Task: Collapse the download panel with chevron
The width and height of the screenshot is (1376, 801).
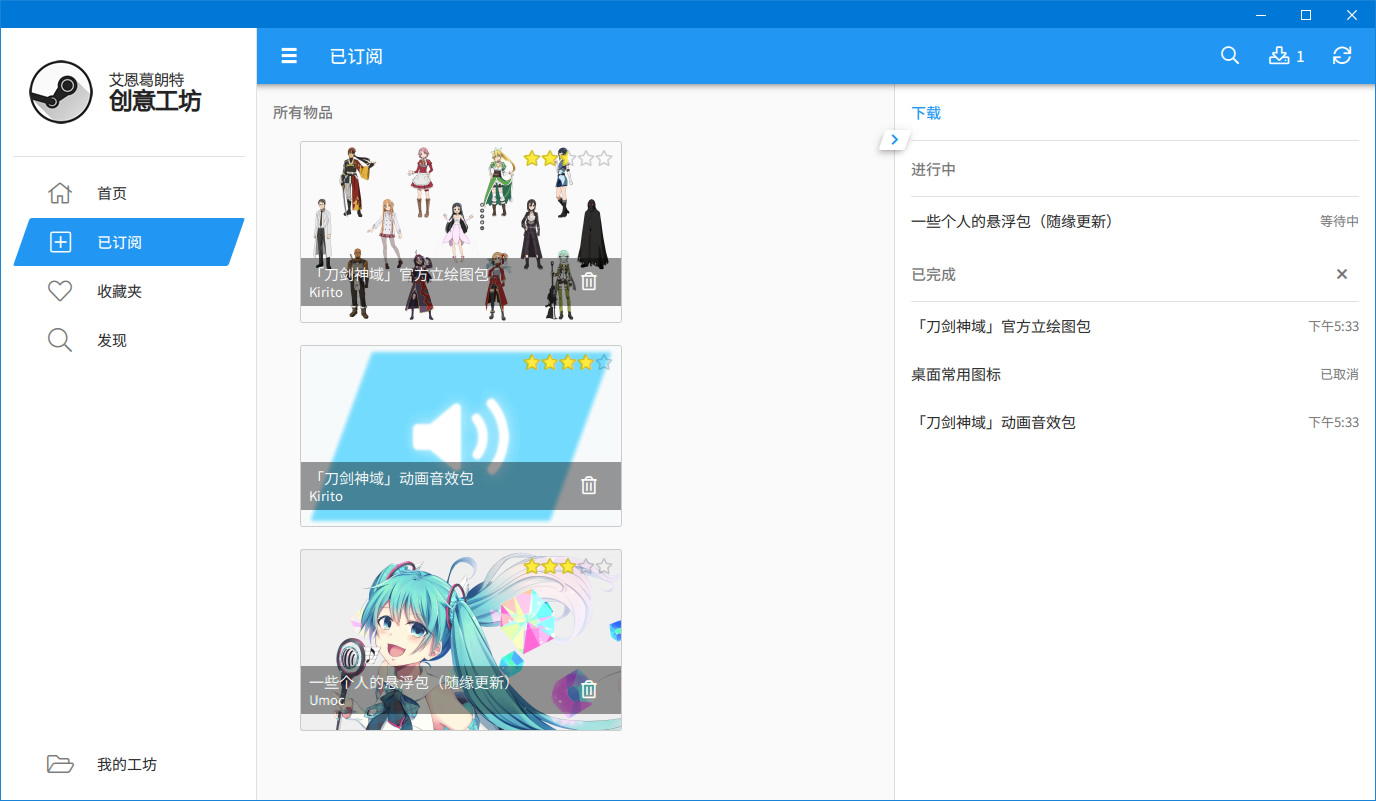Action: [894, 140]
